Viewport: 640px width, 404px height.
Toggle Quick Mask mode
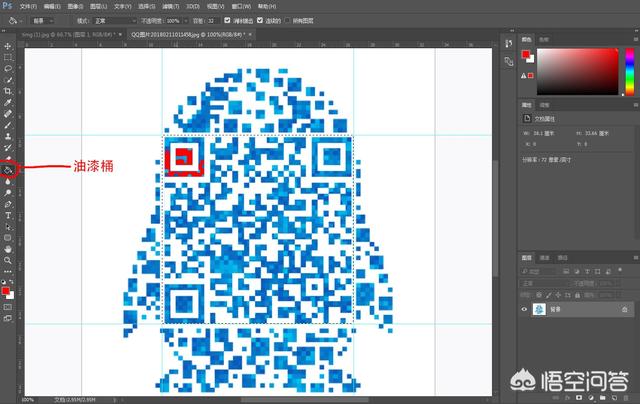[x=8, y=307]
